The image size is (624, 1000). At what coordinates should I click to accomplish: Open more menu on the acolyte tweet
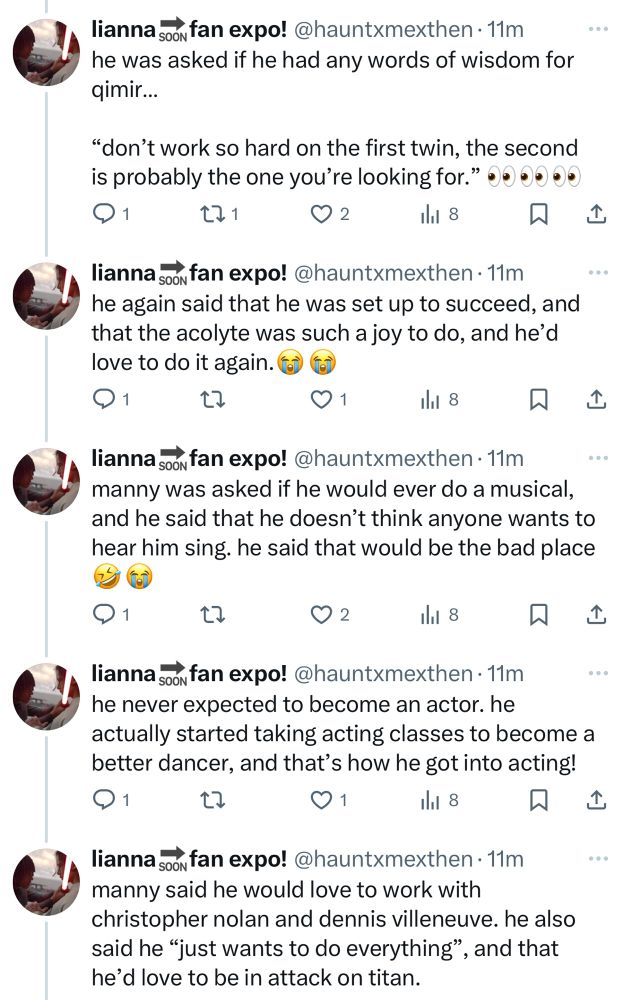[x=598, y=272]
